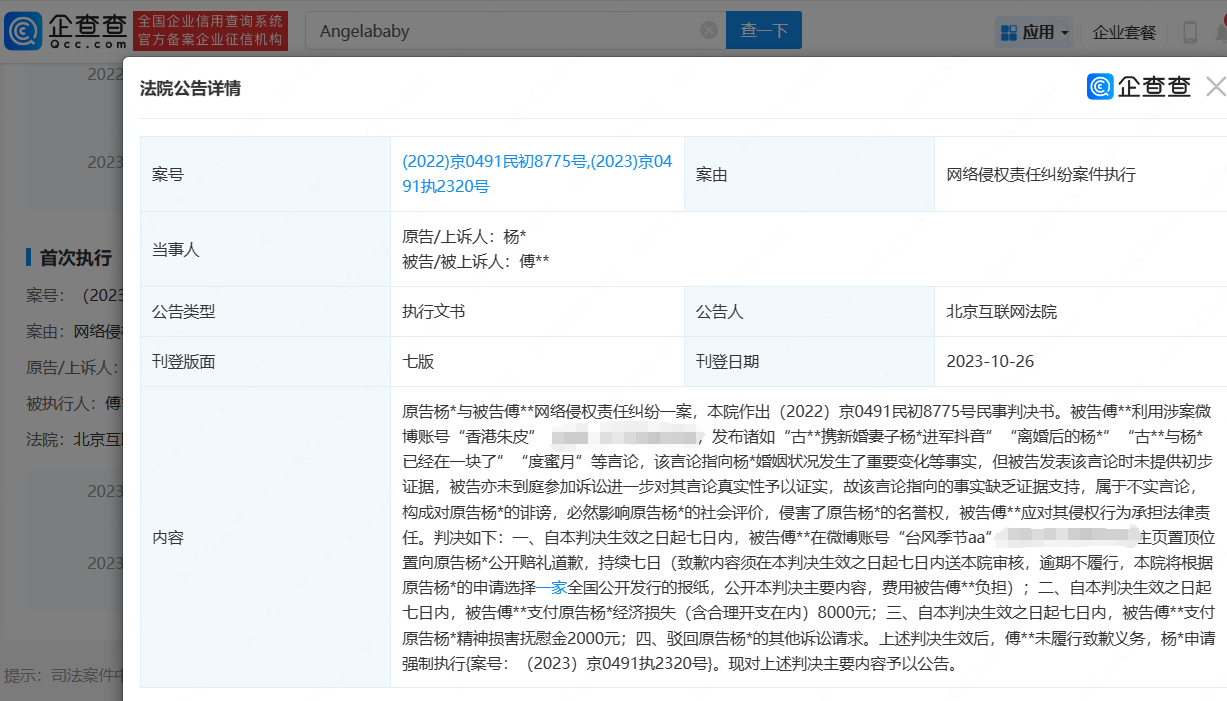The width and height of the screenshot is (1227, 701).
Task: Open the 企业套餐 menu item
Action: 1124,32
